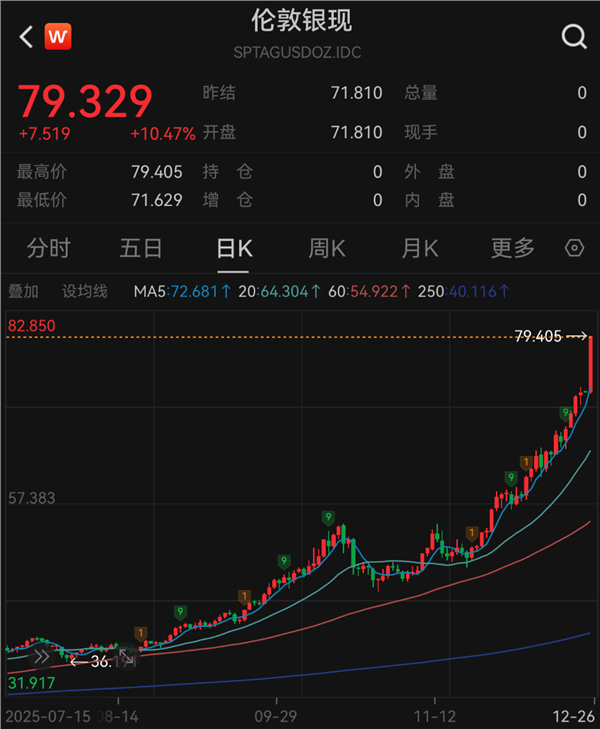Tap the orange 1 marker near 08-14
The height and width of the screenshot is (729, 600).
[141, 633]
